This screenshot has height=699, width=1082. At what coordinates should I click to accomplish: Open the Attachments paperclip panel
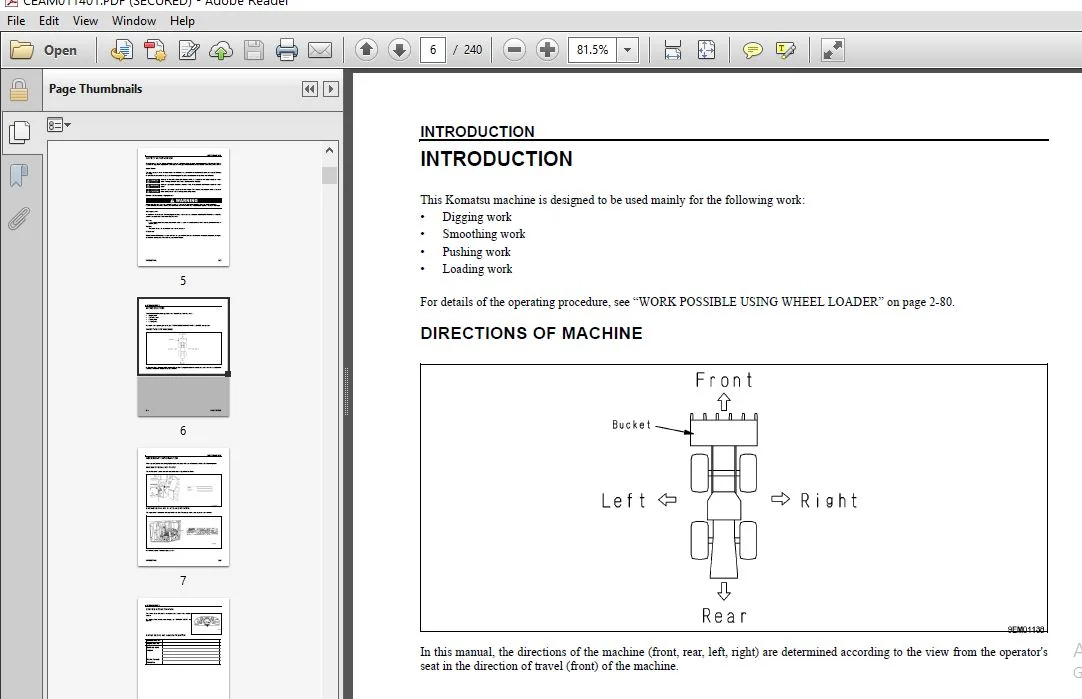tap(19, 219)
